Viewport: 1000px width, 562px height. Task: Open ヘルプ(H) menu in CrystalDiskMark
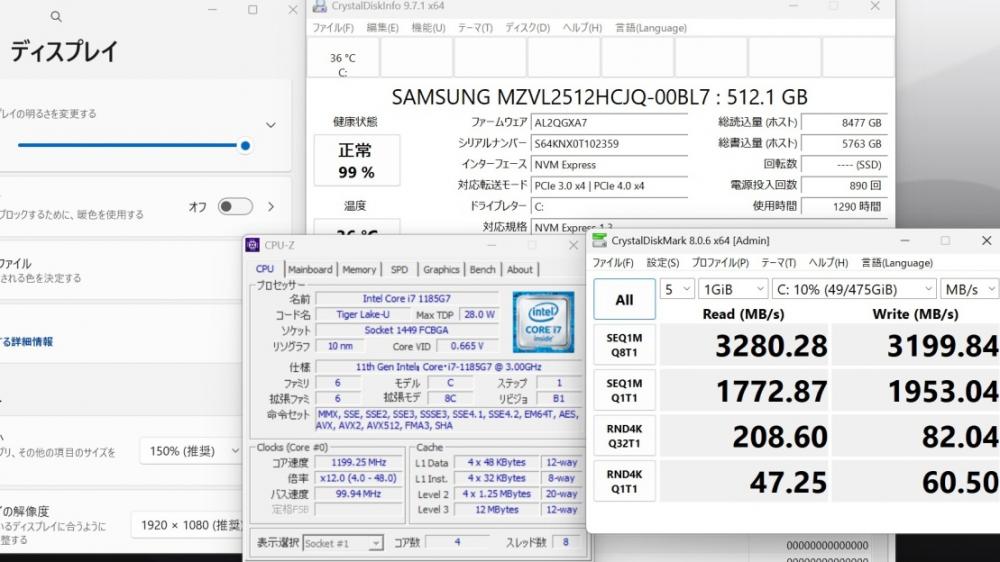pyautogui.click(x=828, y=263)
